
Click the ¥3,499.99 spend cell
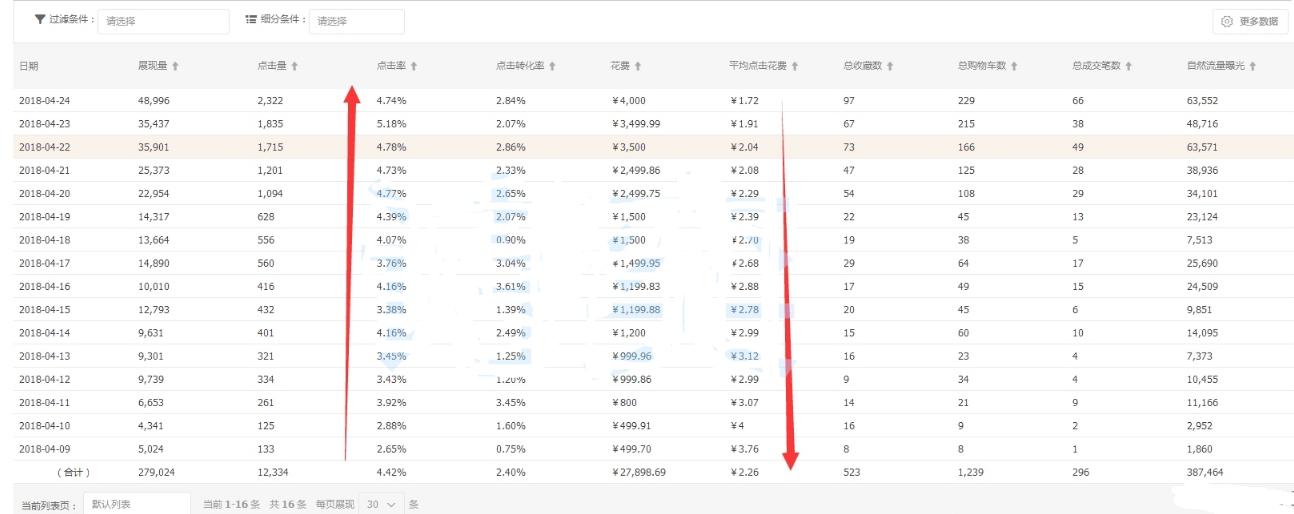635,124
